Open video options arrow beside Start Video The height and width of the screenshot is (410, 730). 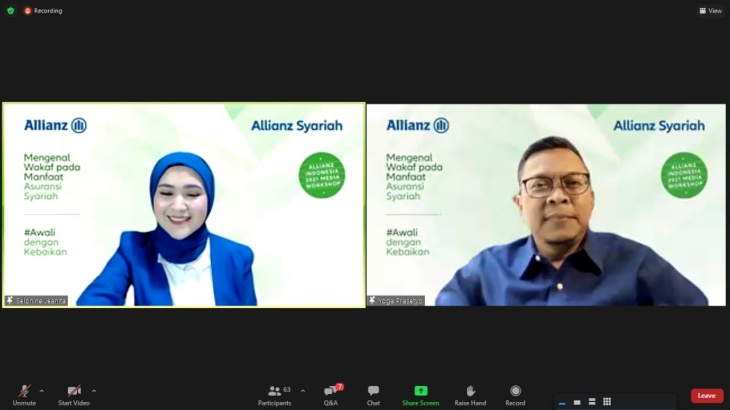click(x=94, y=391)
